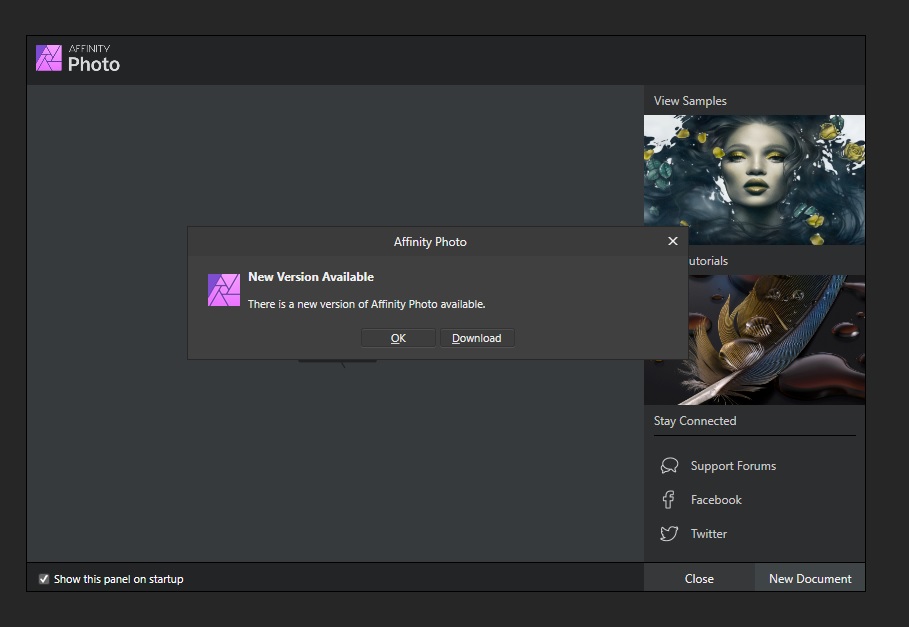Click the New Version Available heading text
The image size is (909, 627).
click(311, 277)
